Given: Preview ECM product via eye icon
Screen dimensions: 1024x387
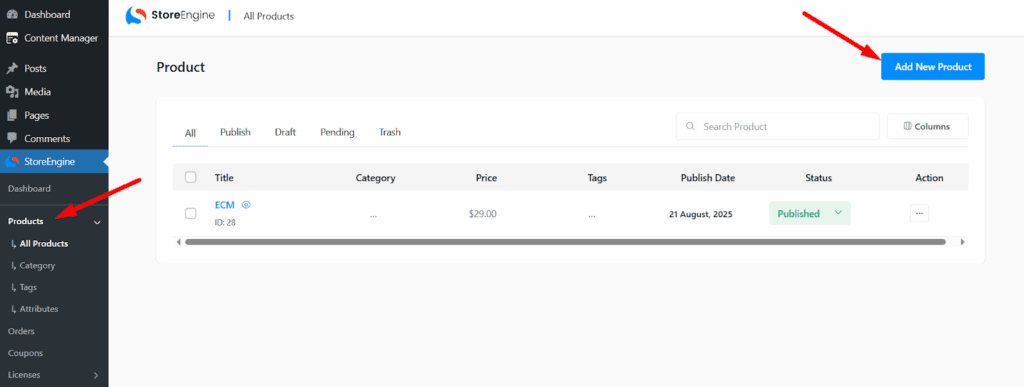Looking at the screenshot, I should point(246,205).
